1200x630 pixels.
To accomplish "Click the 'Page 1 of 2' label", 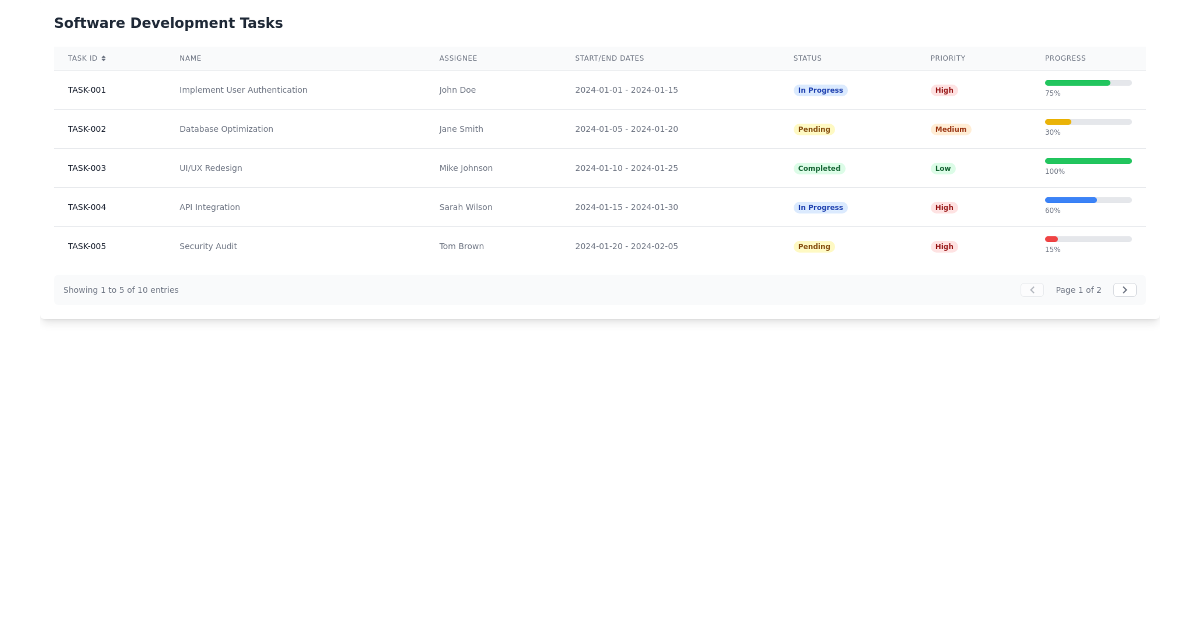I will (x=1078, y=290).
